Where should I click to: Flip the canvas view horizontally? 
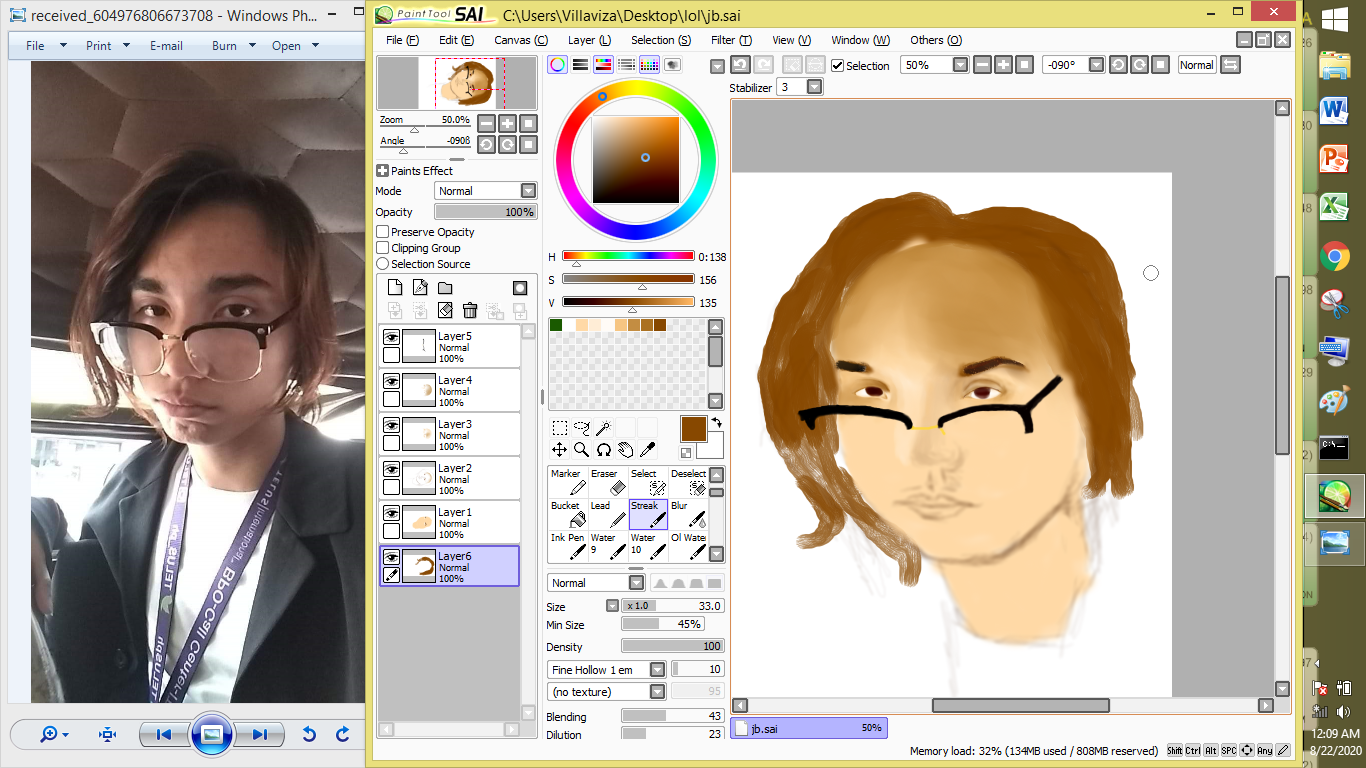click(x=1230, y=65)
